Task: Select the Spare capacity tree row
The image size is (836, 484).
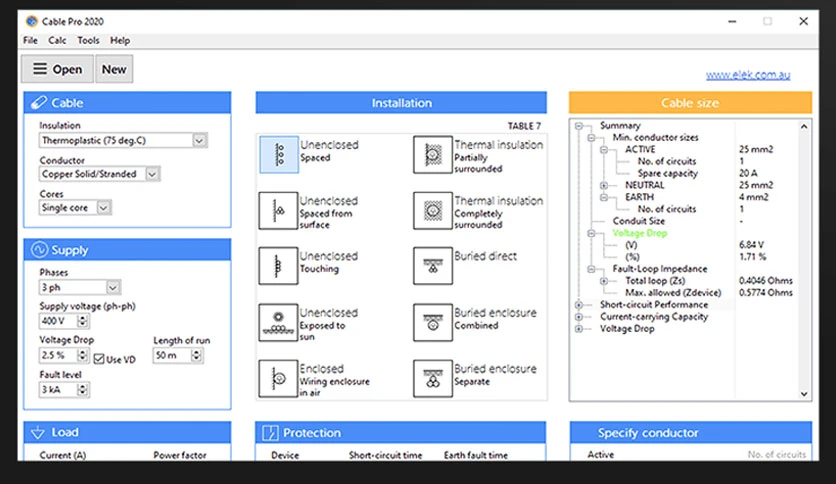Action: tap(668, 173)
